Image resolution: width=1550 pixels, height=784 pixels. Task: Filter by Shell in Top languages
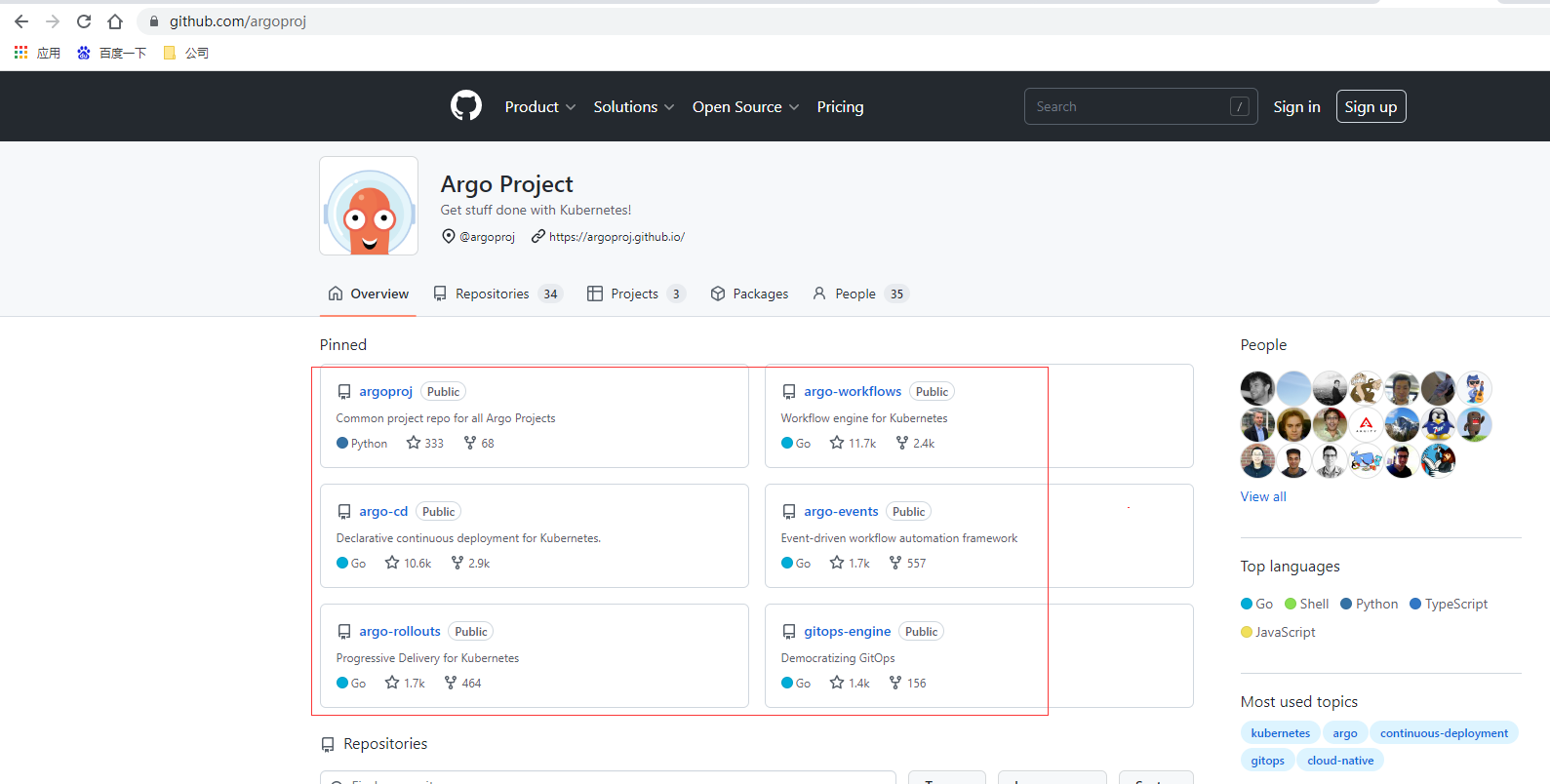coord(1307,604)
